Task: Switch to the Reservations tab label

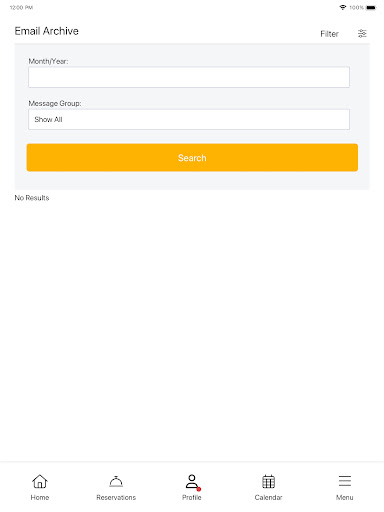Action: point(116,497)
